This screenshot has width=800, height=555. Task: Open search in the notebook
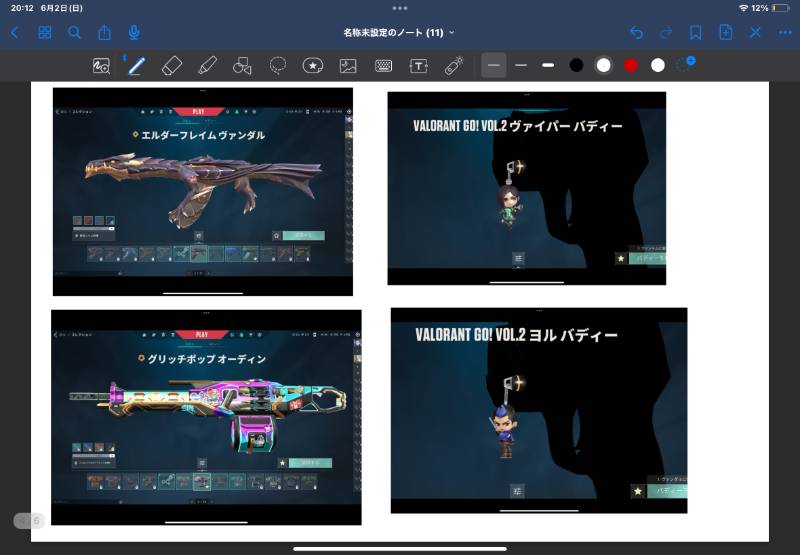pos(74,33)
